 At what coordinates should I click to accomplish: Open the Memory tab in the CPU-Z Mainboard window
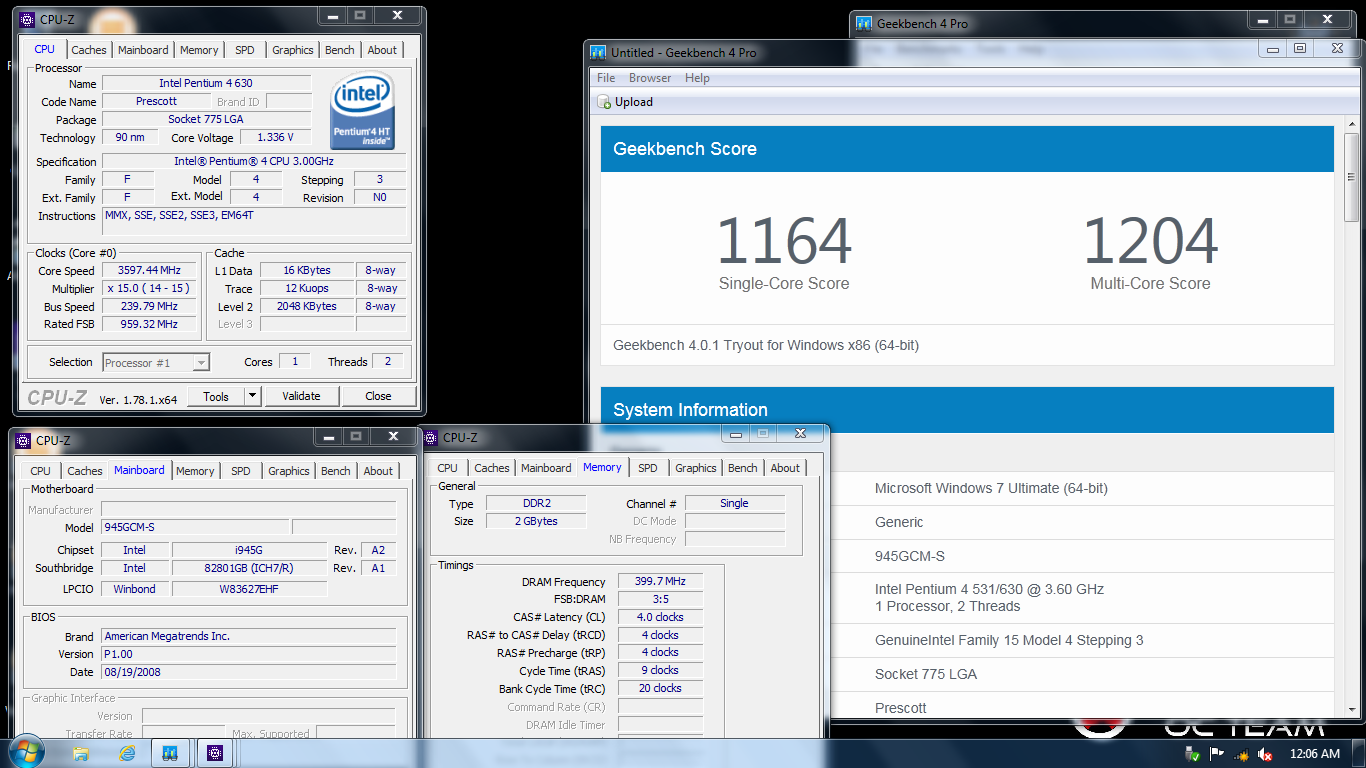click(195, 471)
